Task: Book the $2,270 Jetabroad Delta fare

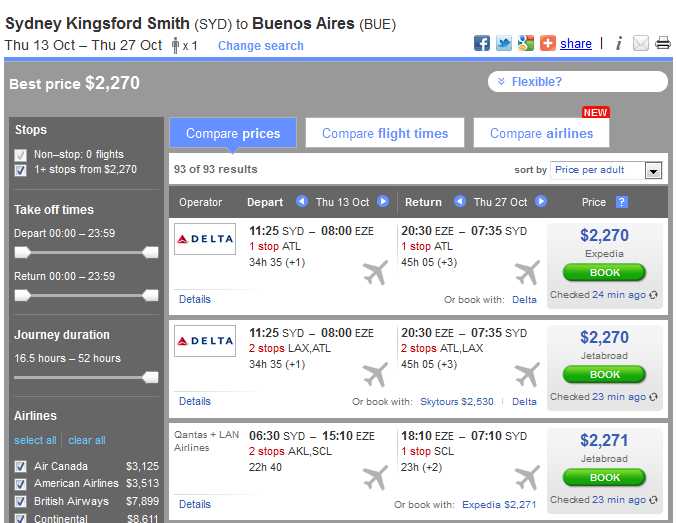Action: pyautogui.click(x=604, y=374)
